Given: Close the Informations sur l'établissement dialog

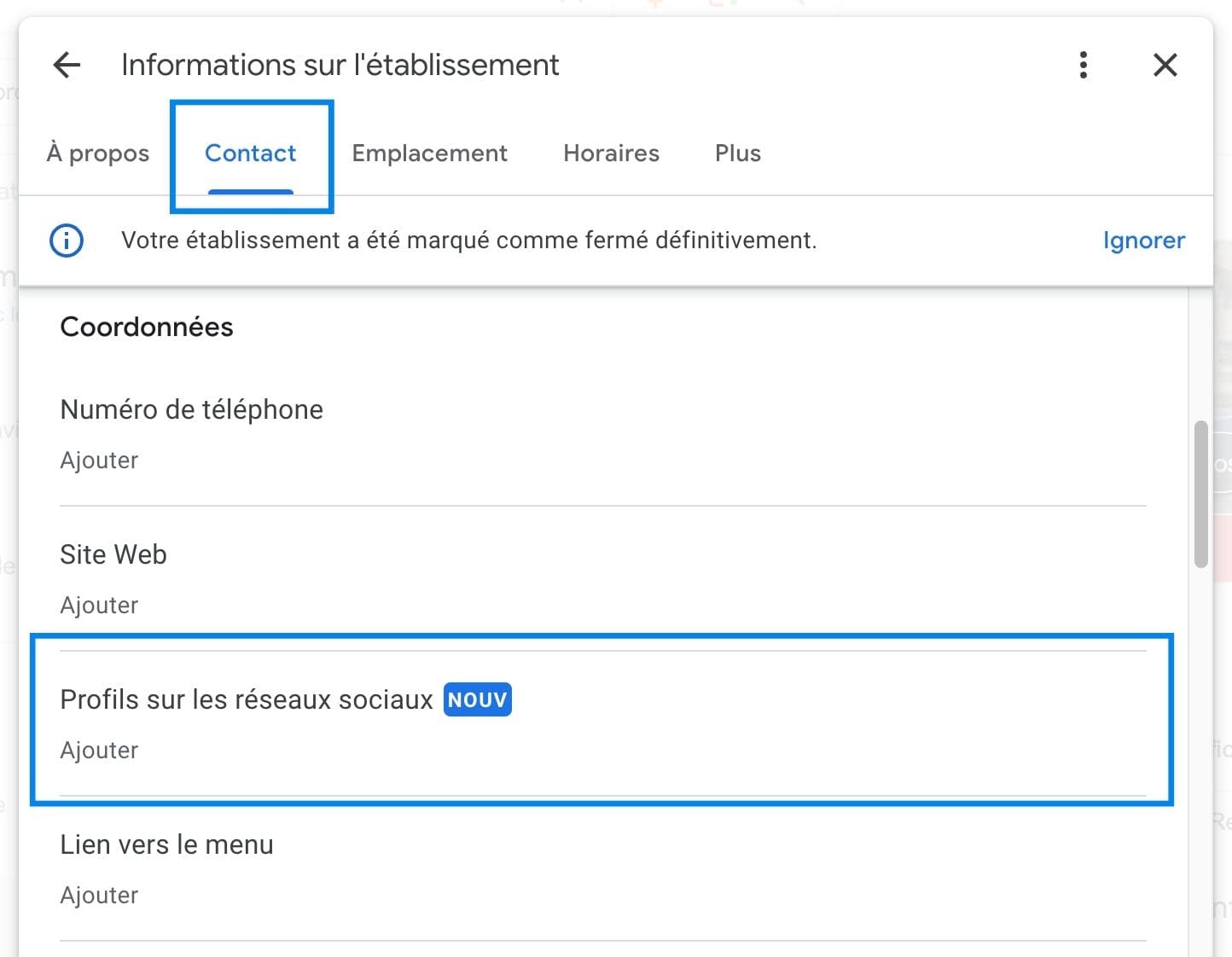Looking at the screenshot, I should (1165, 65).
